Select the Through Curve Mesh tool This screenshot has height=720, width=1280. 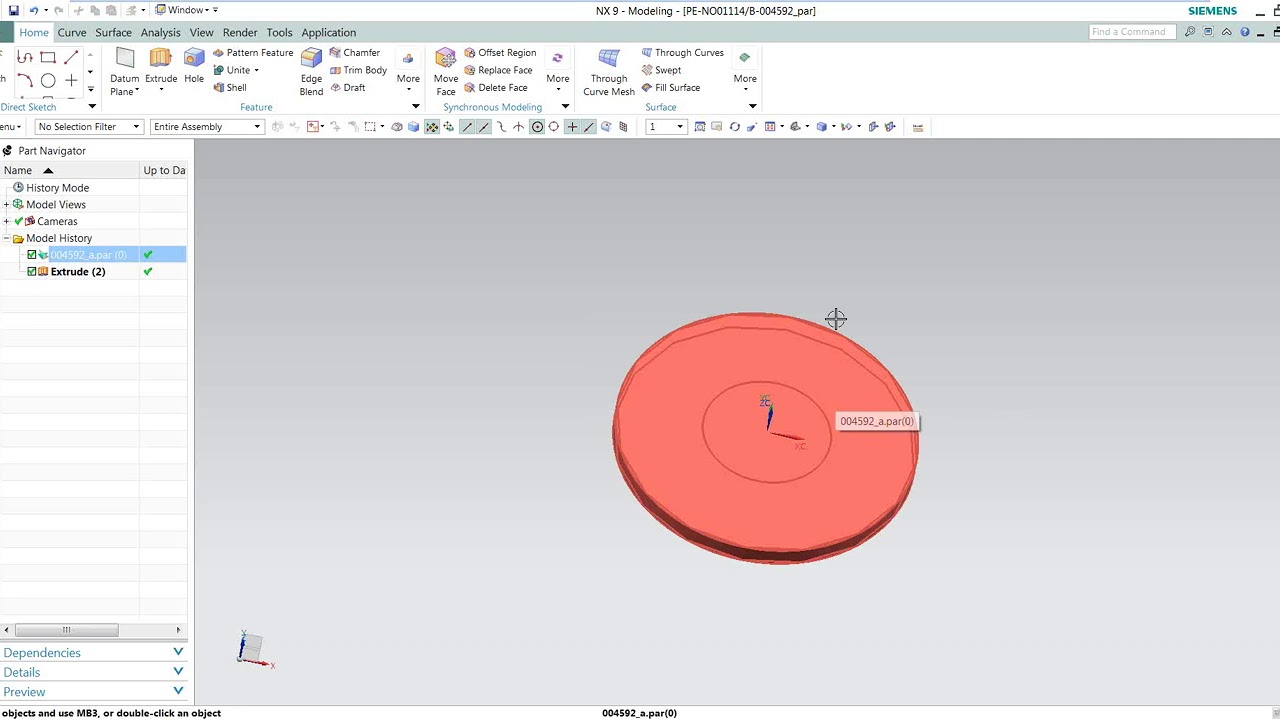pyautogui.click(x=608, y=72)
